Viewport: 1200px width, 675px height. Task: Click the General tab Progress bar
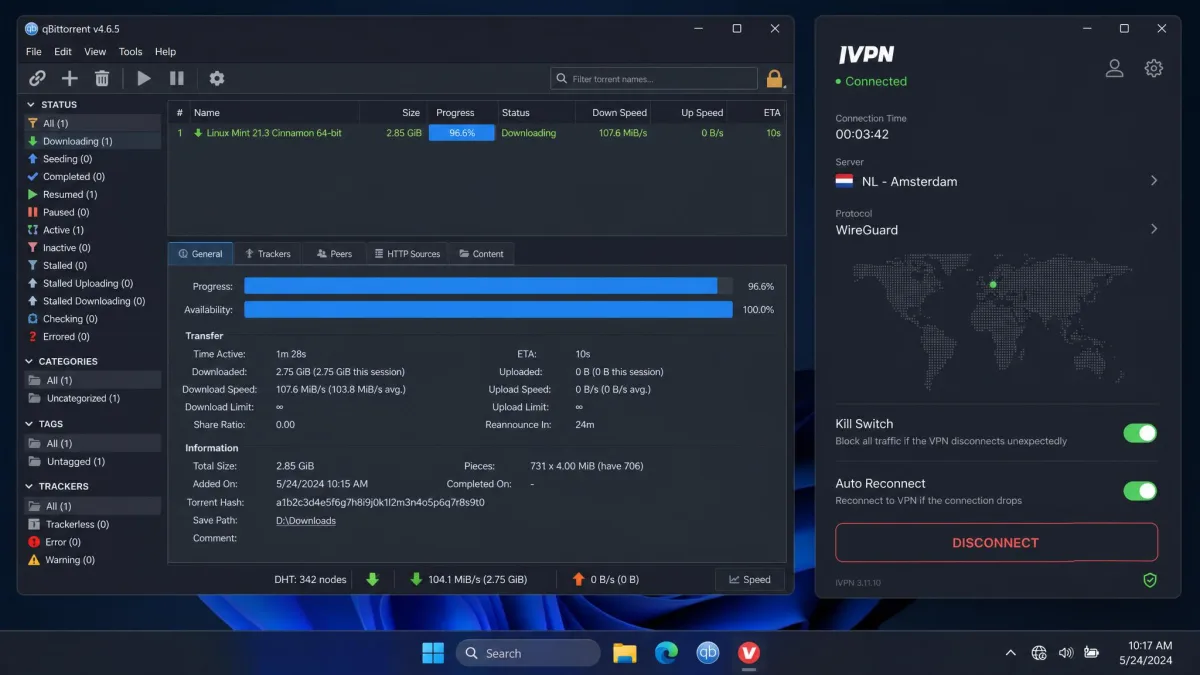click(488, 286)
